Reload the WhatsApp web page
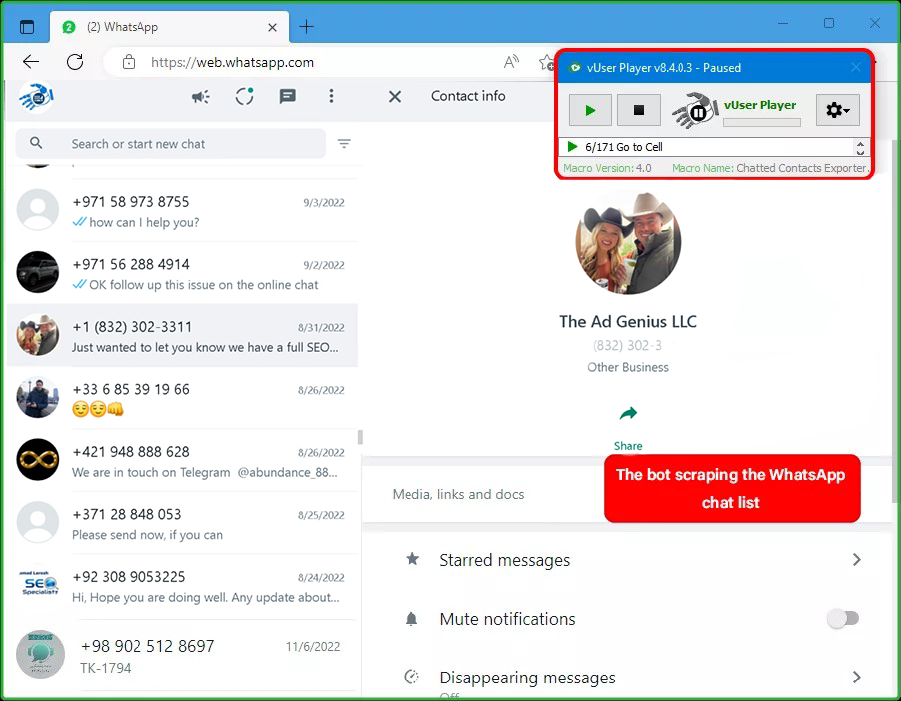 click(75, 61)
